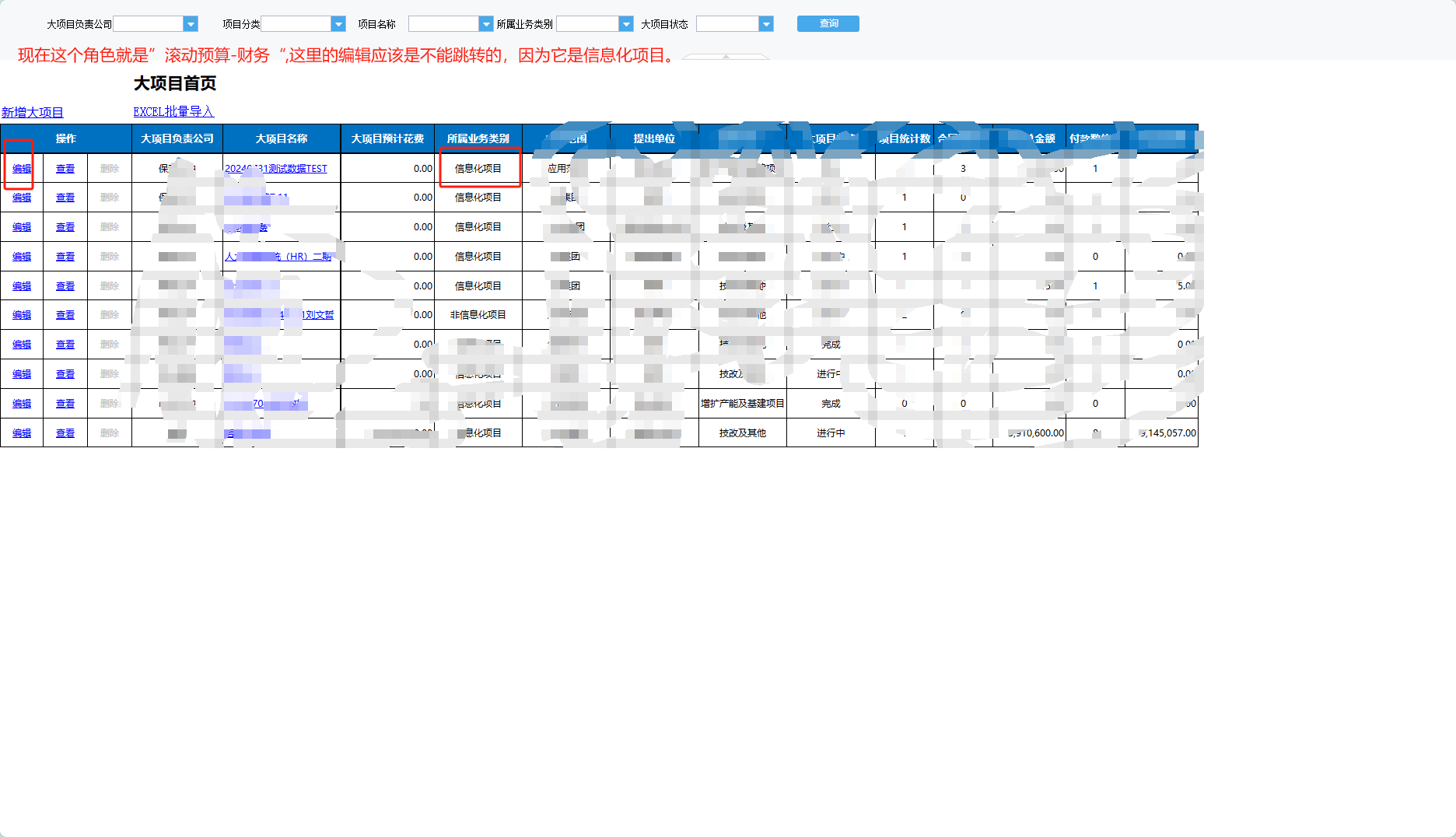Click 查看 in the 增扩产能及基建项目 row
The height and width of the screenshot is (837, 1456).
pos(65,404)
